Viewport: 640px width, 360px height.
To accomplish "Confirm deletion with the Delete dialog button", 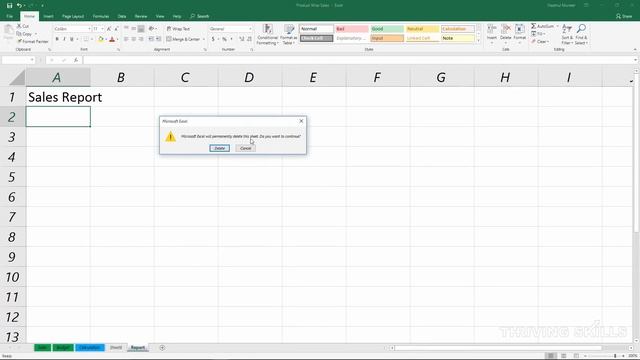I will (220, 148).
